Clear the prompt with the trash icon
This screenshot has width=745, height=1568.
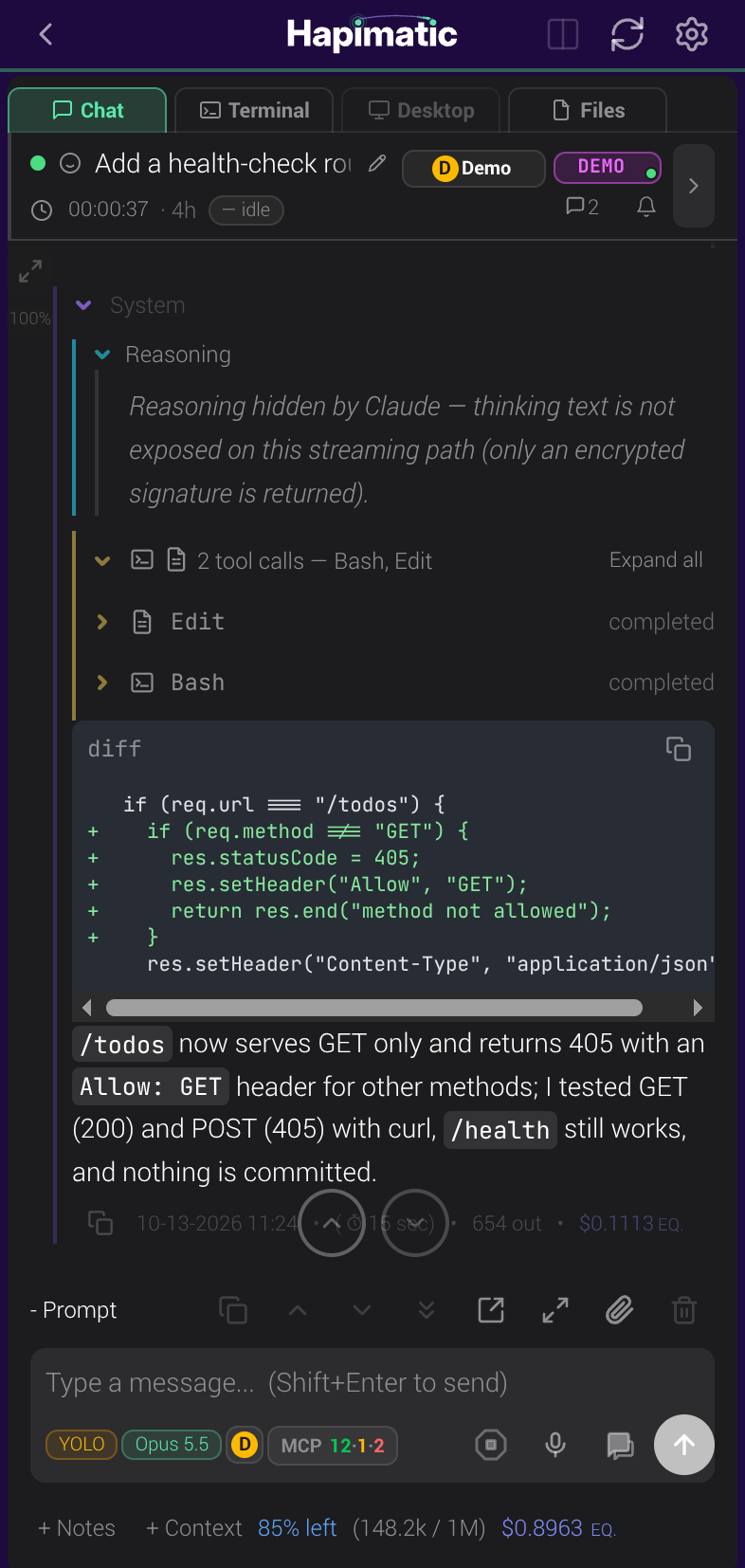684,1310
